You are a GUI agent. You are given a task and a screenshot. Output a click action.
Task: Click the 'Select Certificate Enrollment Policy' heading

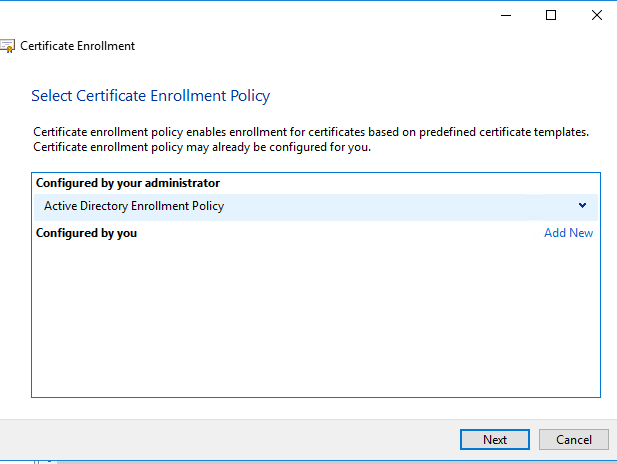tap(151, 96)
